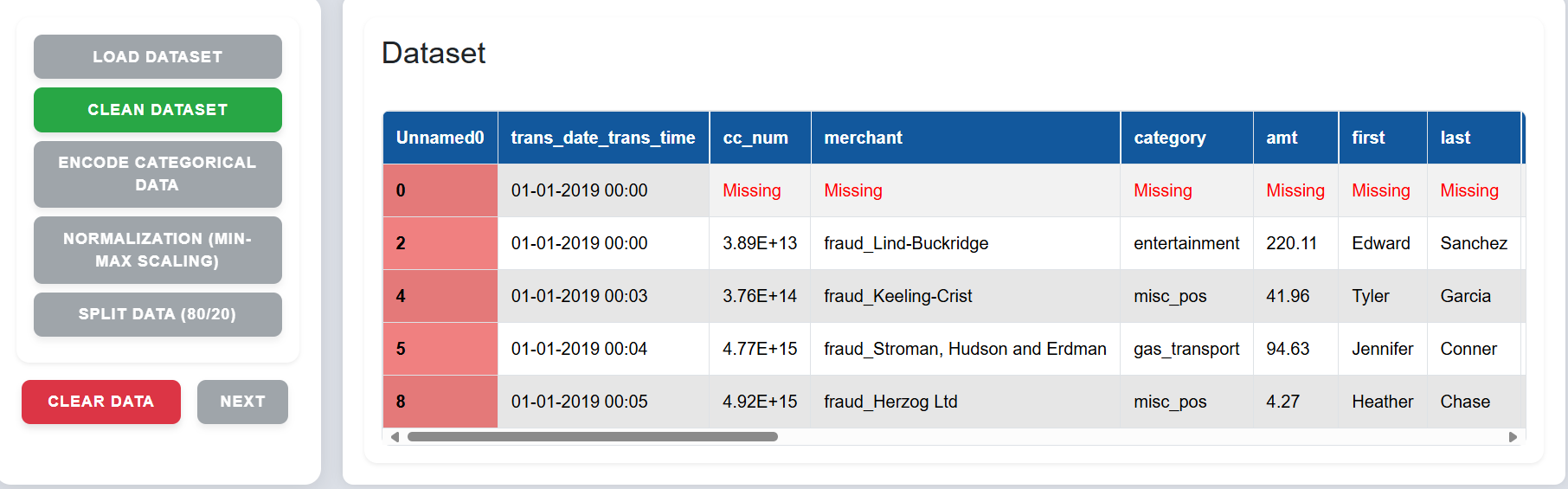Viewport: 1568px width, 489px height.
Task: Click the trans_date_trans_time column header
Action: coord(603,138)
